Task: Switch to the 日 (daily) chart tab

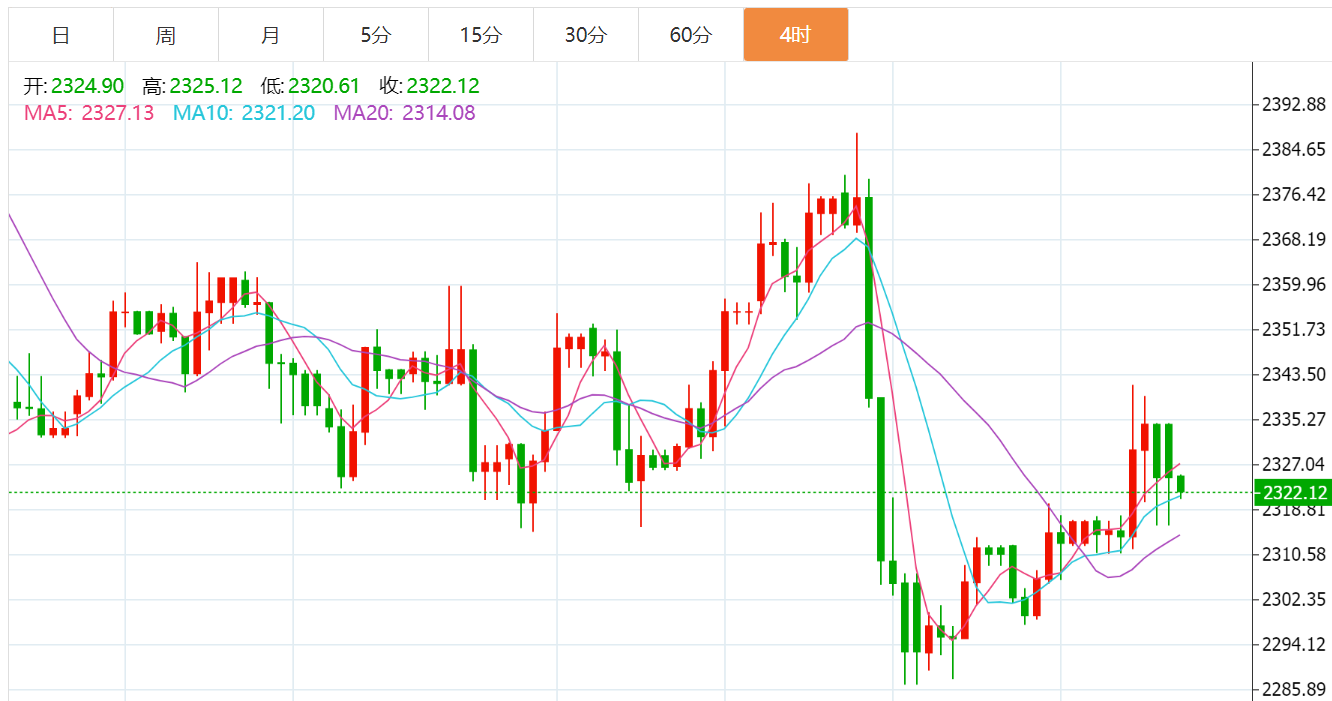Action: pyautogui.click(x=61, y=35)
